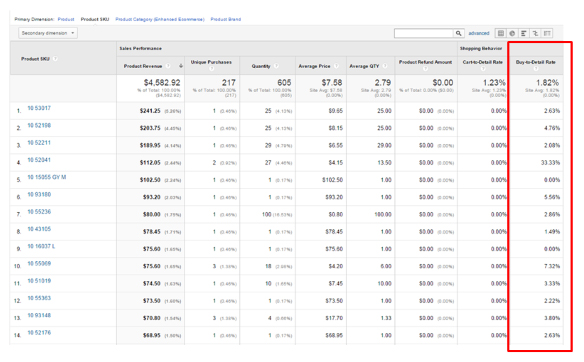Open SKU 10 52211 link
The height and width of the screenshot is (362, 584).
(x=39, y=143)
